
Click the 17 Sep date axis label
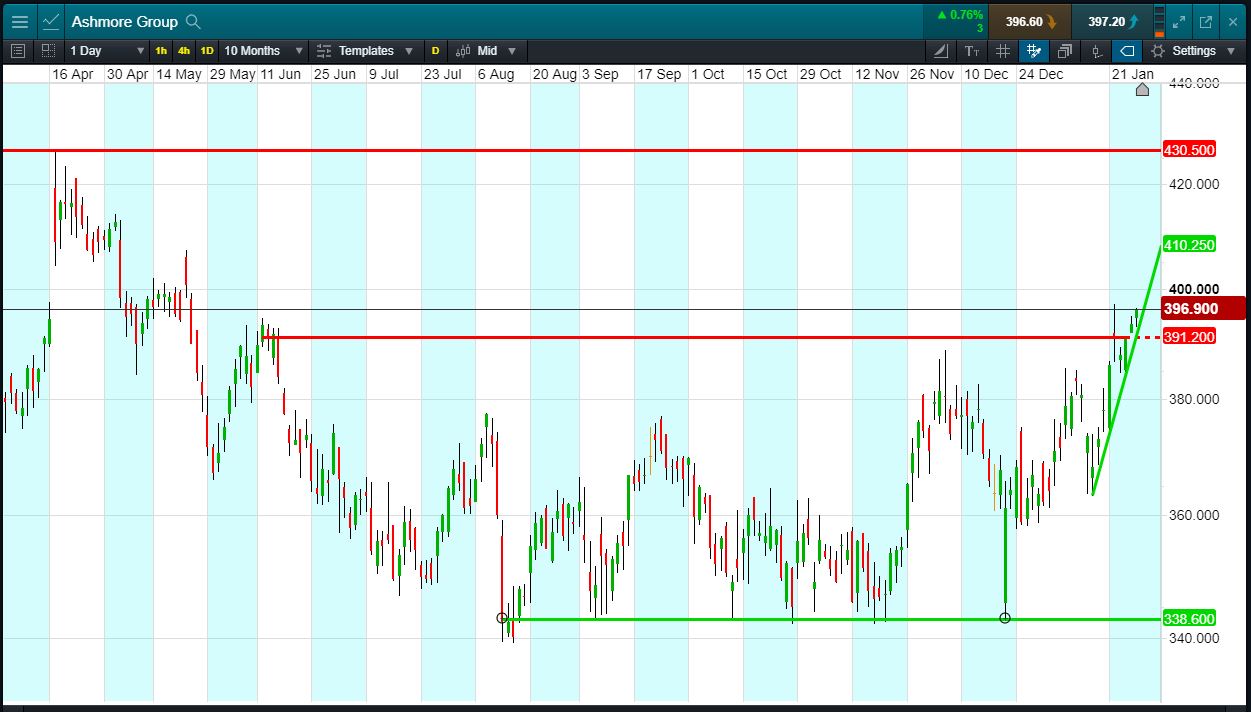click(659, 74)
